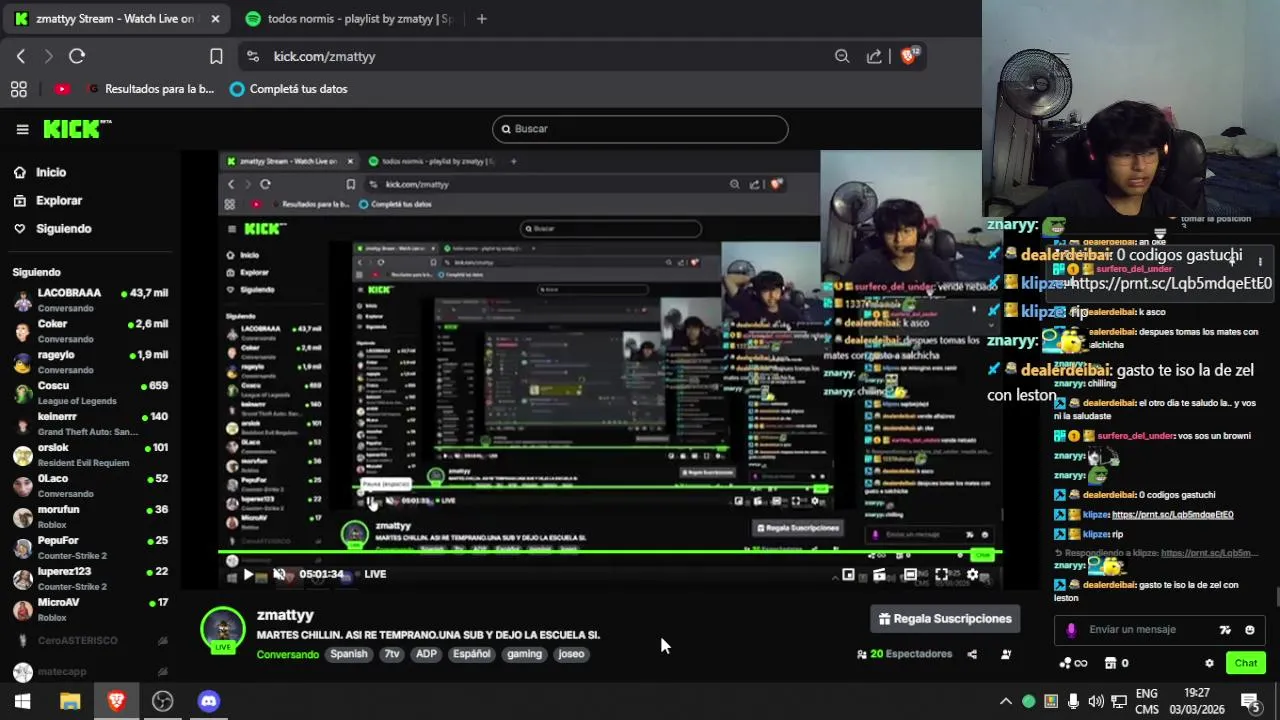1280x720 pixels.
Task: Open Coscu League of Legends channel
Action: 90,393
